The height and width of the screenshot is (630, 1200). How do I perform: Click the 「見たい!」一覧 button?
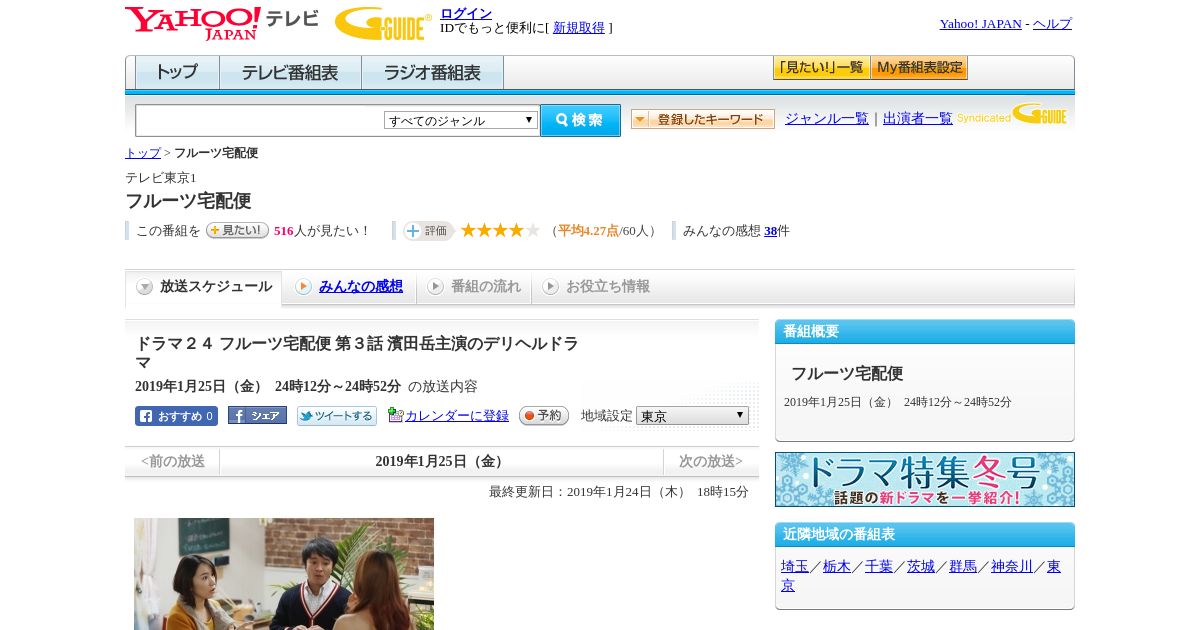[821, 68]
